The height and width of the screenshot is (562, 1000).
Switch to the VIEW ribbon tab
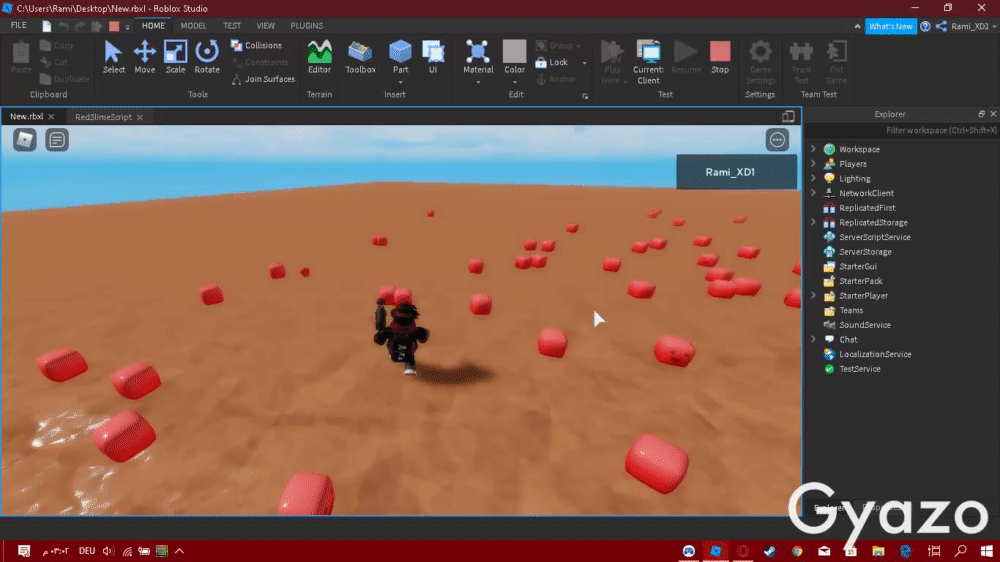click(x=265, y=26)
